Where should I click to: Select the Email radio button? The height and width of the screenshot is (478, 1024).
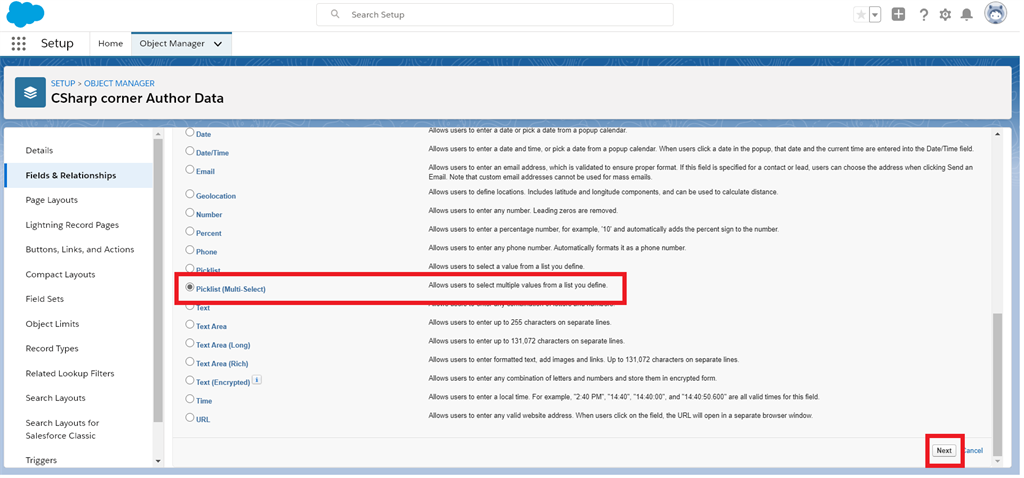pos(190,170)
